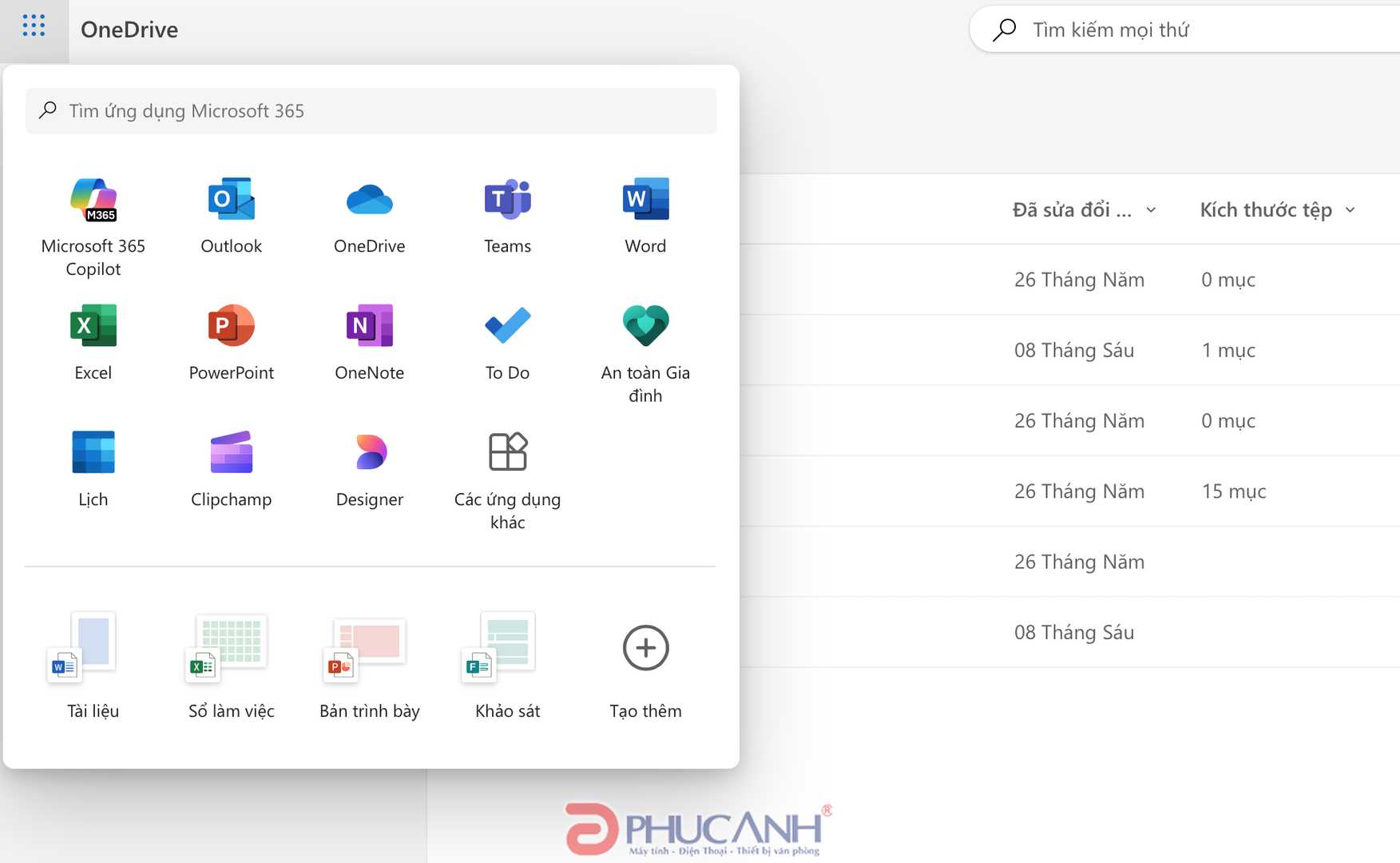Launch Outlook from the app launcher
Image resolution: width=1400 pixels, height=863 pixels.
pyautogui.click(x=231, y=200)
